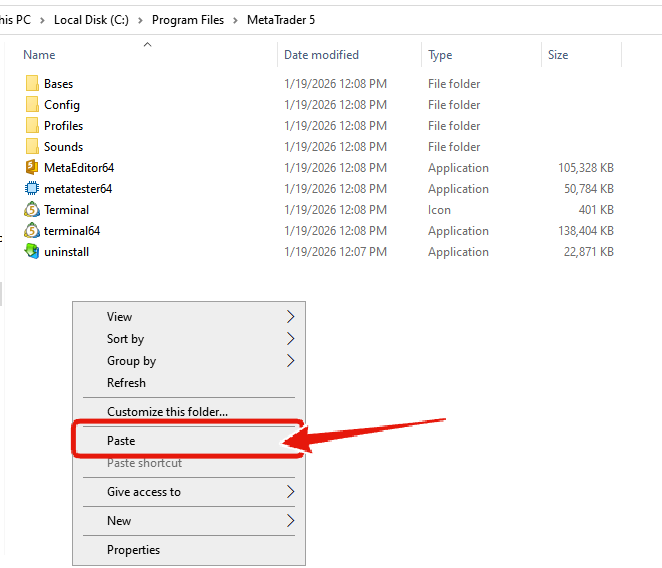Sort by the Size column header
This screenshot has height=568, width=662.
click(x=558, y=55)
